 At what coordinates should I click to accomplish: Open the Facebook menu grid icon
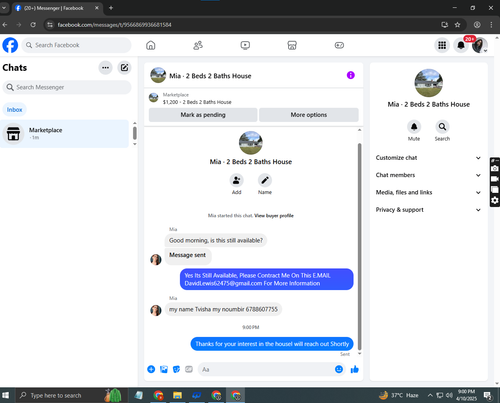click(442, 45)
